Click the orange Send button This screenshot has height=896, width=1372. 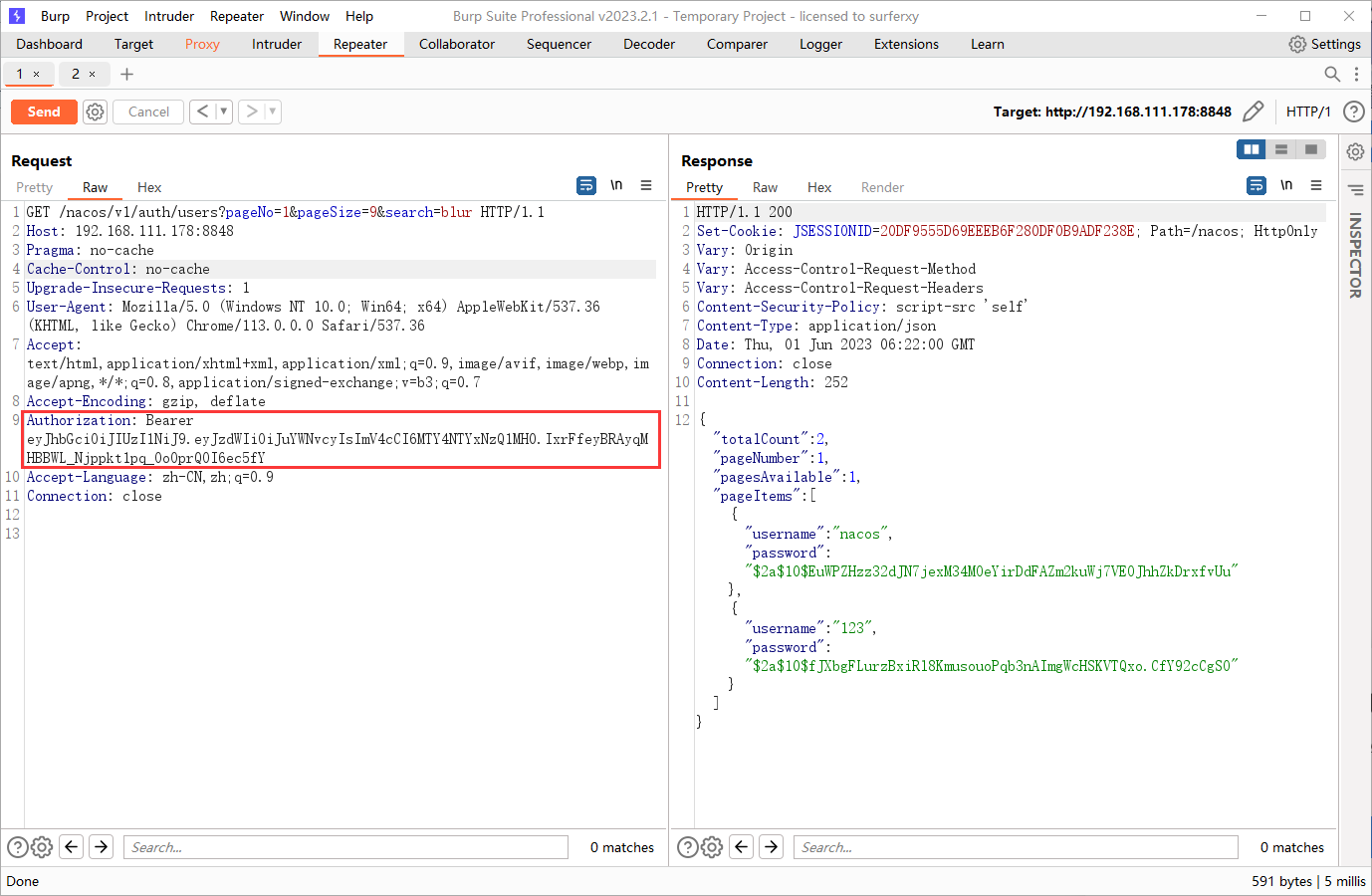click(x=44, y=112)
